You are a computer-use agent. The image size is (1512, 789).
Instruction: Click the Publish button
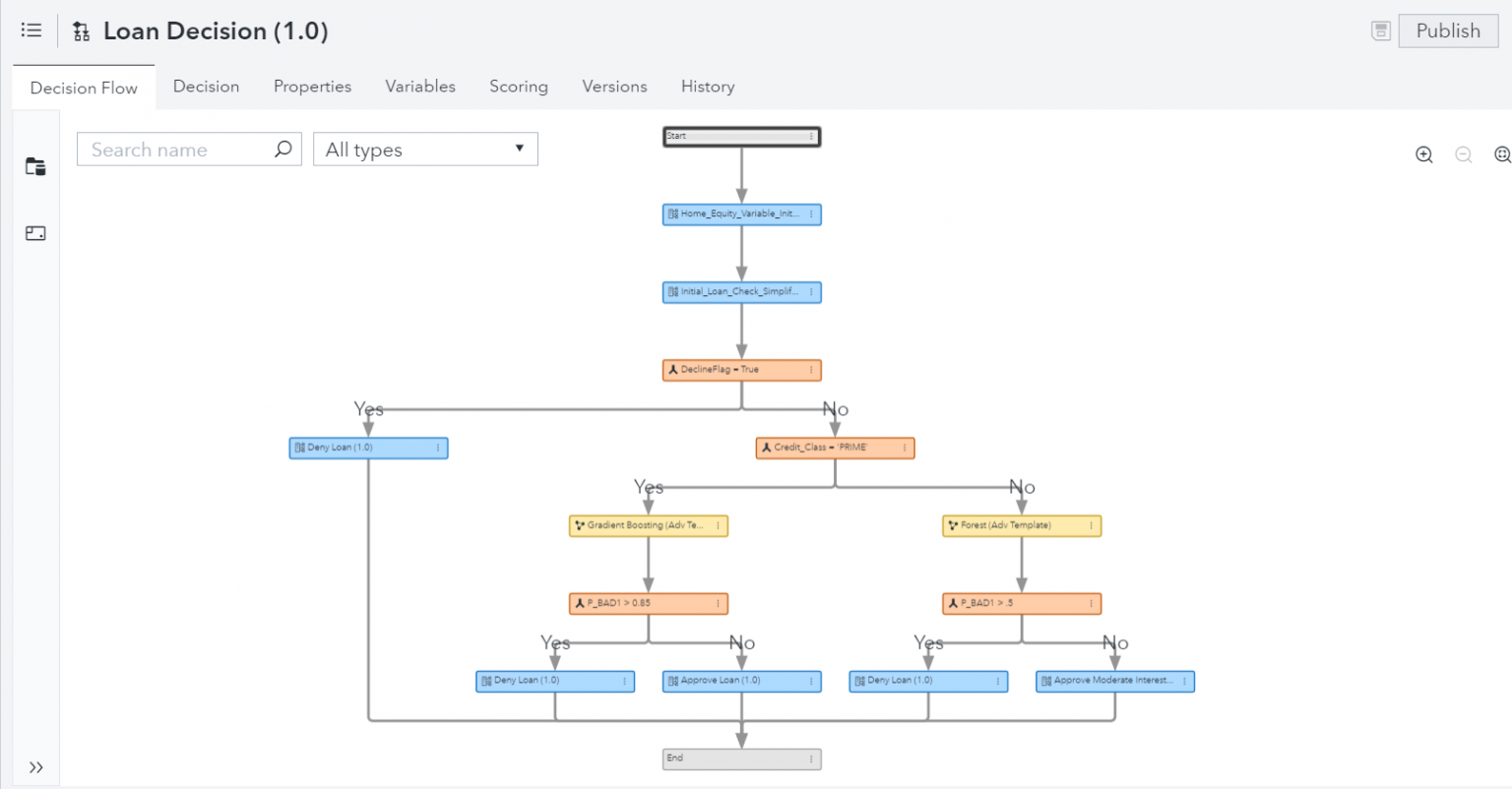click(x=1448, y=30)
